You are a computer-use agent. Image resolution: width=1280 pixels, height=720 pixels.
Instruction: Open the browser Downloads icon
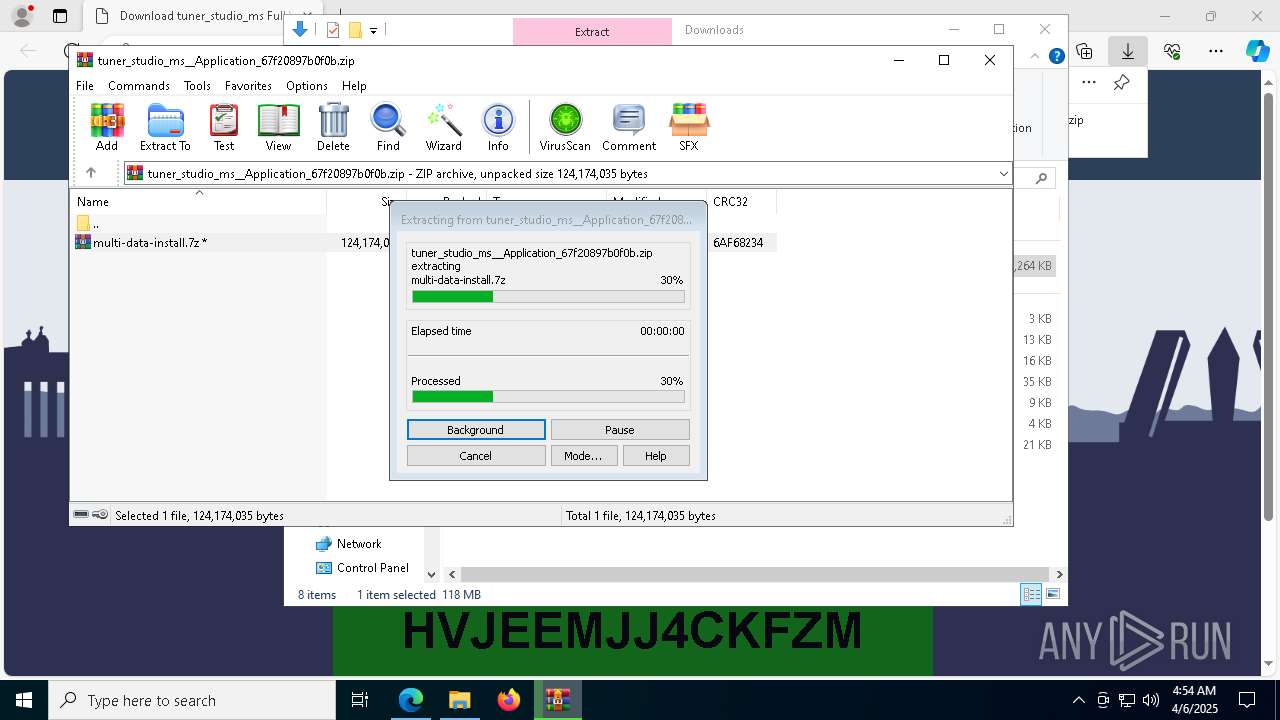point(1128,51)
